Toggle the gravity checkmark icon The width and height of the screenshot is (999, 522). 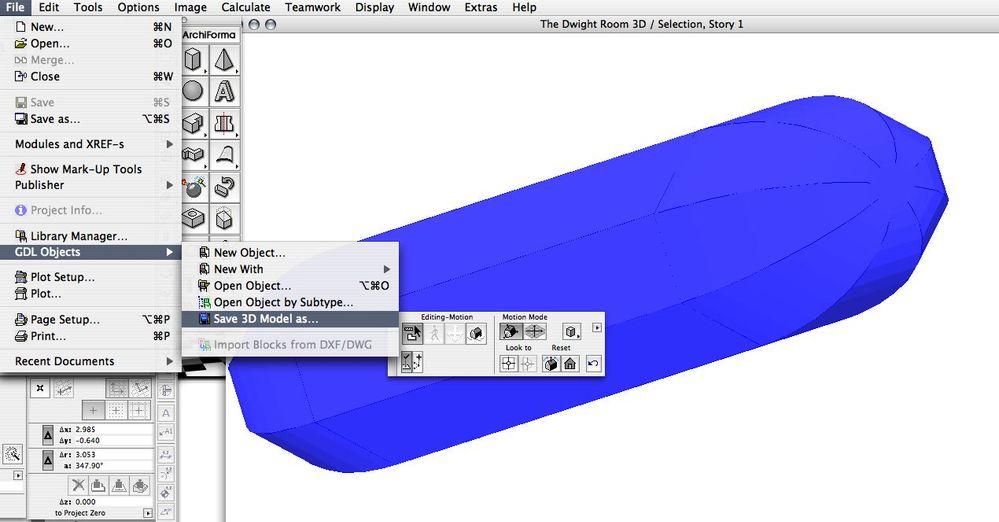pyautogui.click(x=406, y=362)
